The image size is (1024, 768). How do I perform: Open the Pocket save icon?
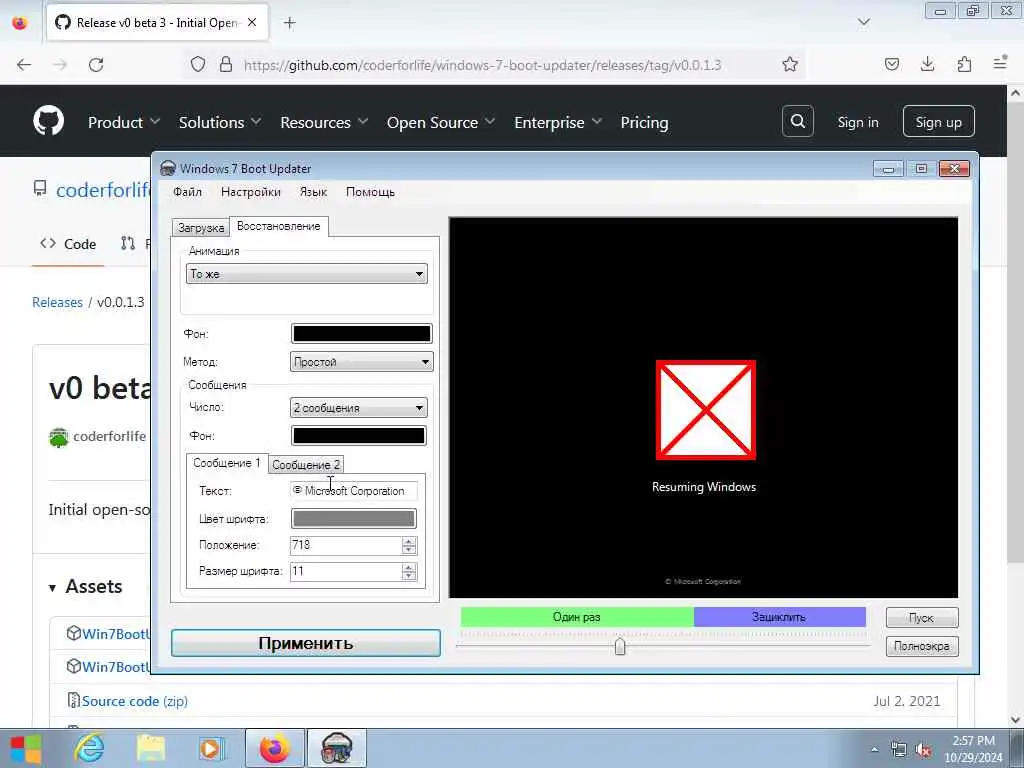pos(891,64)
